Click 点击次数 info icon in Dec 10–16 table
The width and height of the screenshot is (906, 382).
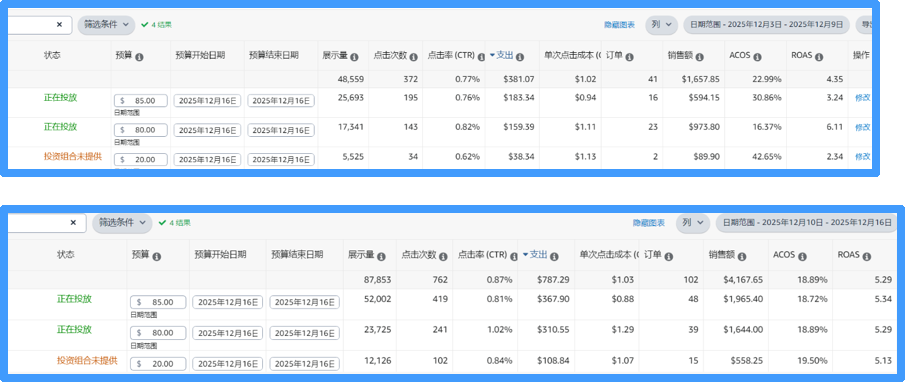click(x=443, y=256)
